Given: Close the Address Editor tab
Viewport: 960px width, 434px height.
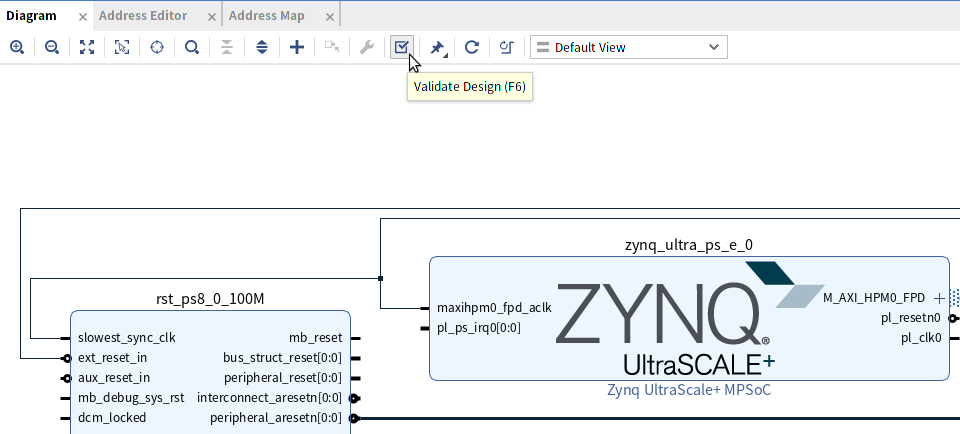Looking at the screenshot, I should pyautogui.click(x=212, y=17).
